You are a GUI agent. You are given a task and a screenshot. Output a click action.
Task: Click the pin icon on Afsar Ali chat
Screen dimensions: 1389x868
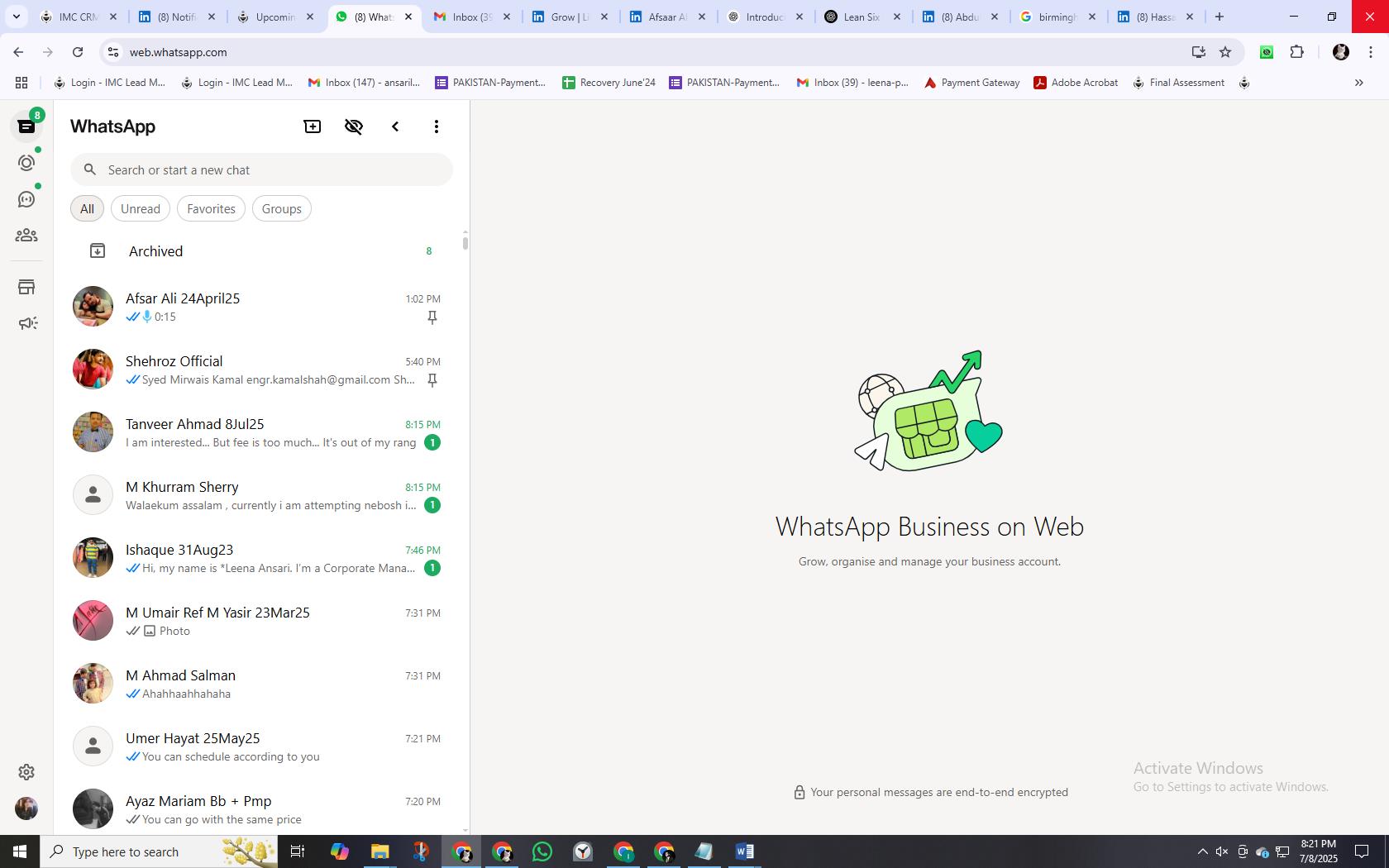432,317
